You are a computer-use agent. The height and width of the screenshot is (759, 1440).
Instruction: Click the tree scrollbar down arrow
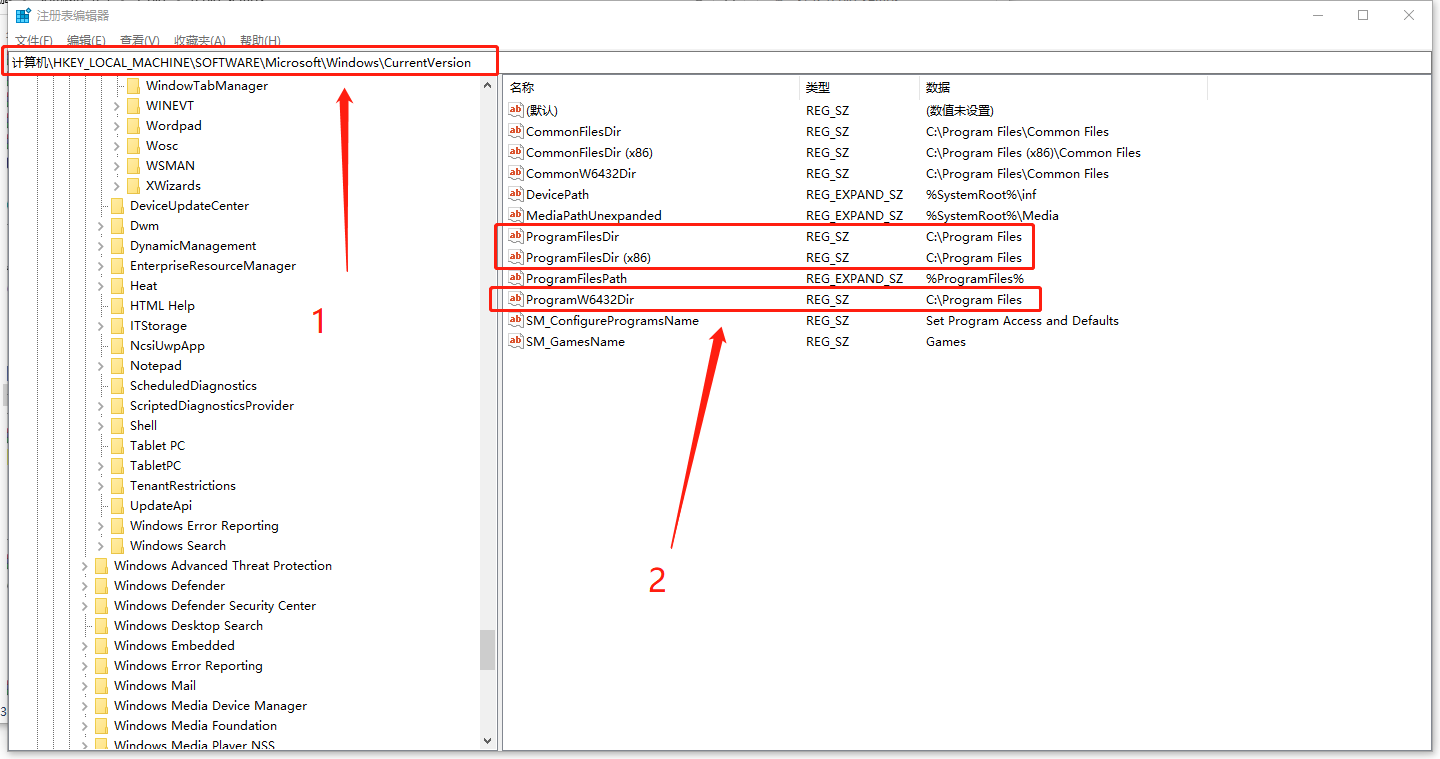[487, 741]
